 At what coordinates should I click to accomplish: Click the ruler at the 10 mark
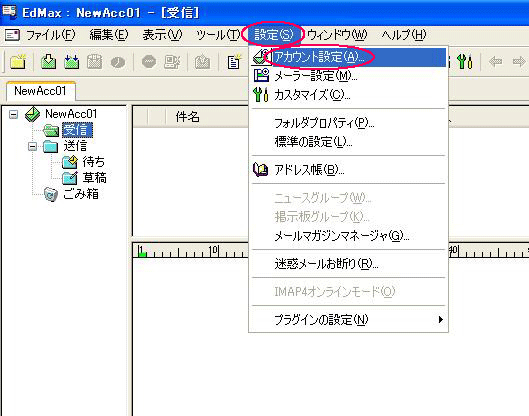coord(214,251)
